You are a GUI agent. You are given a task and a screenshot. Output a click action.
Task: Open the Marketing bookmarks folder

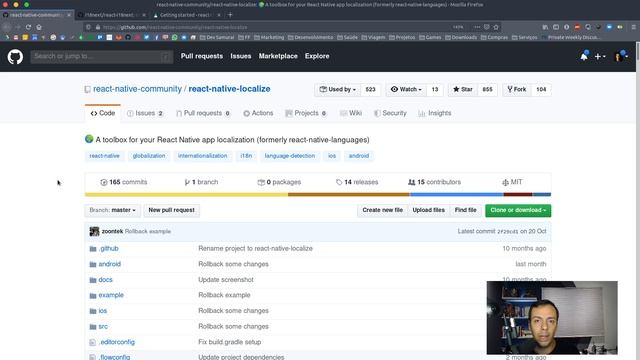coord(269,37)
